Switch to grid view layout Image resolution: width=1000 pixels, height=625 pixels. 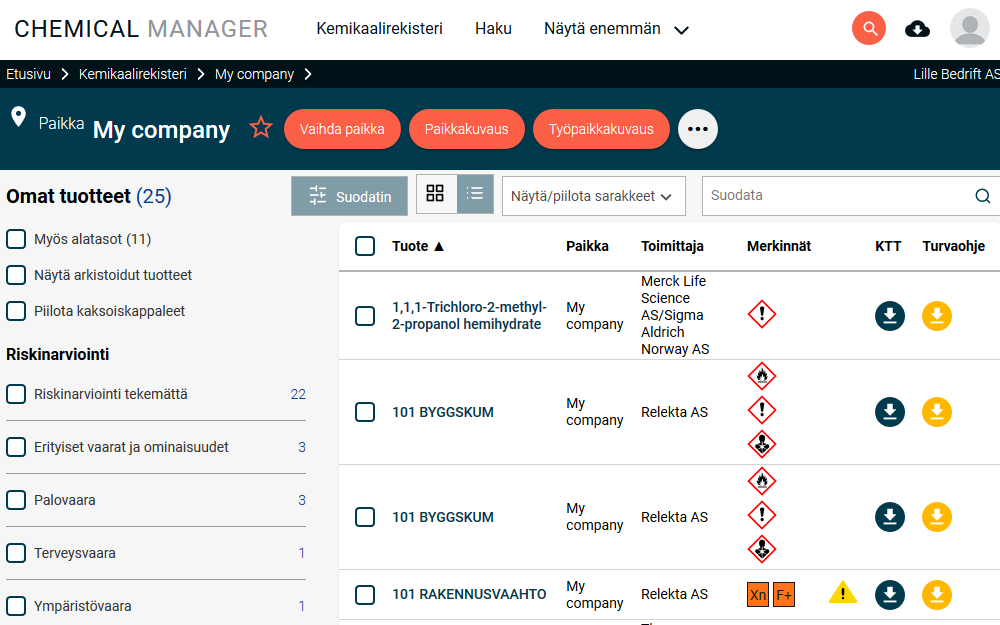[435, 193]
